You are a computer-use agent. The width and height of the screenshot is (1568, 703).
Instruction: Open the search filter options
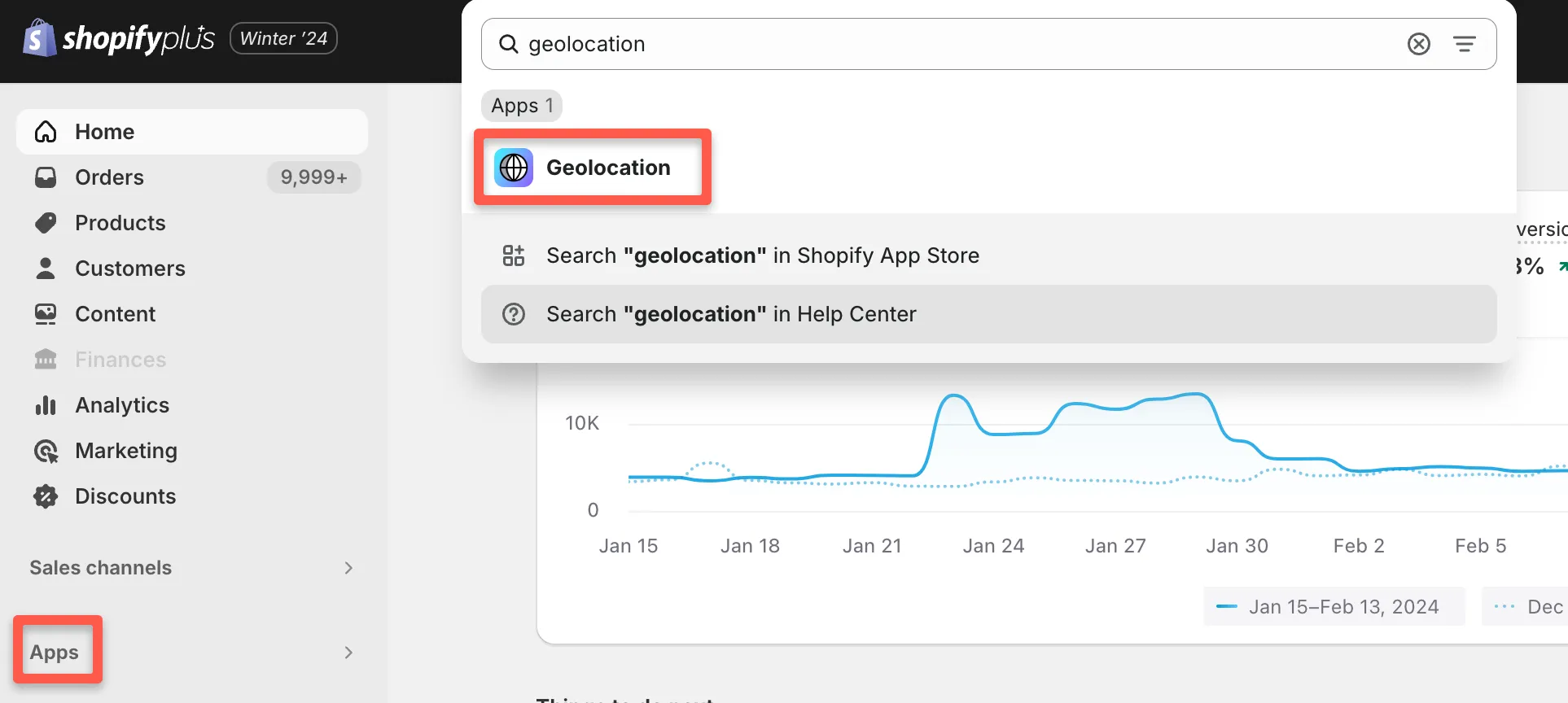(x=1465, y=43)
